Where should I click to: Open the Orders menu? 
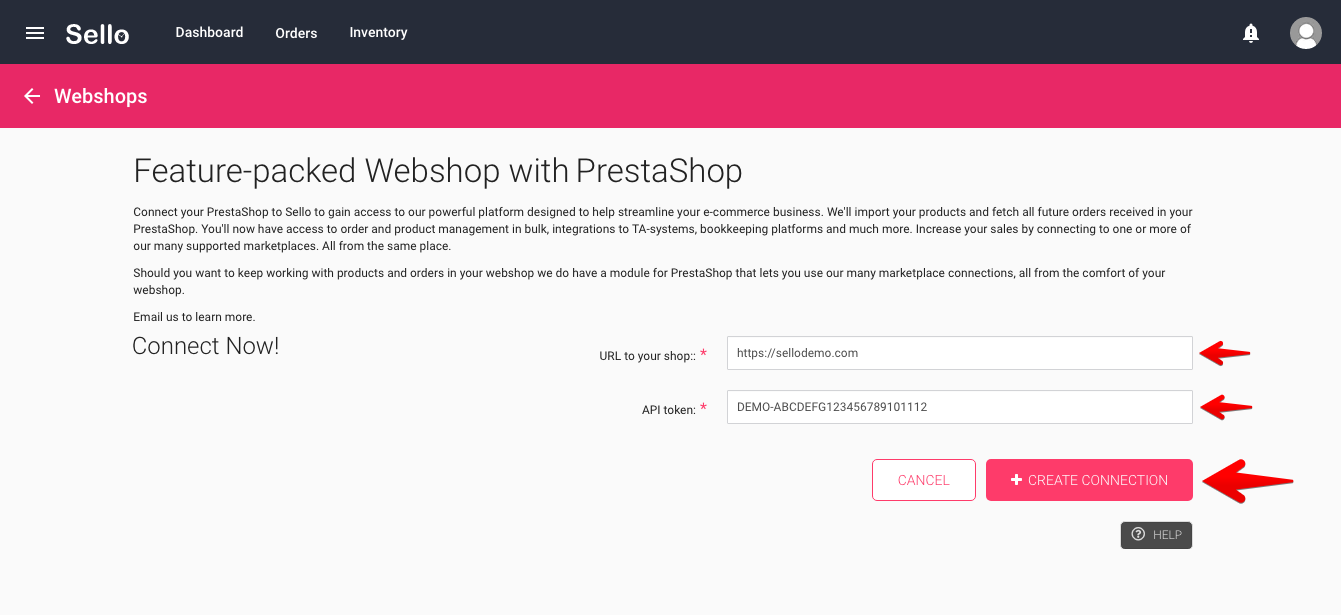[x=296, y=33]
